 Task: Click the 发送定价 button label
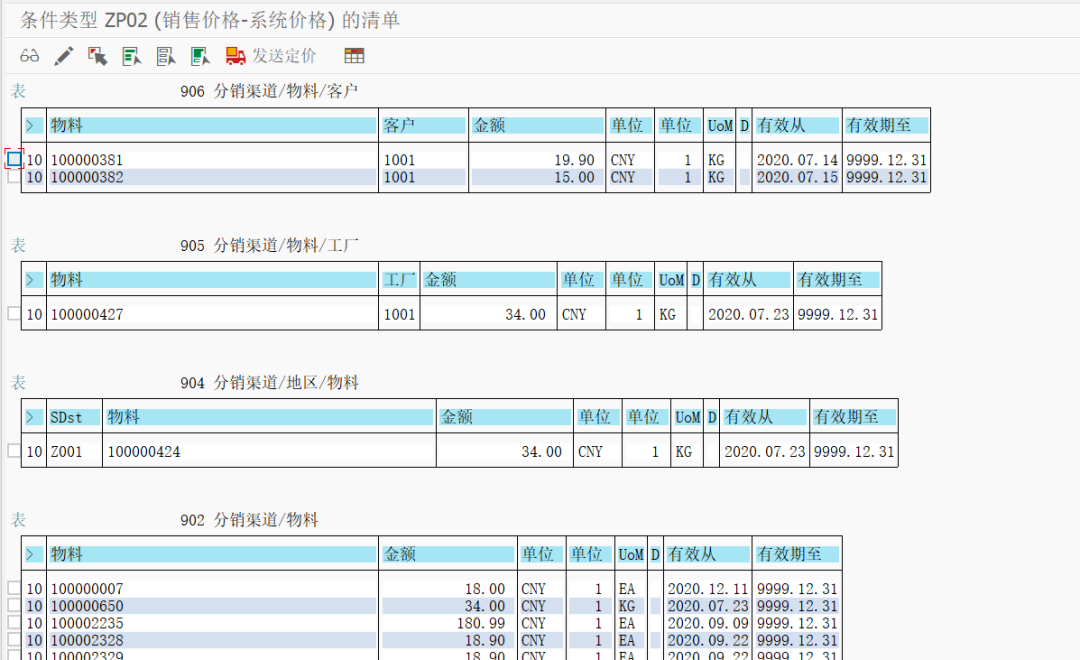click(284, 56)
